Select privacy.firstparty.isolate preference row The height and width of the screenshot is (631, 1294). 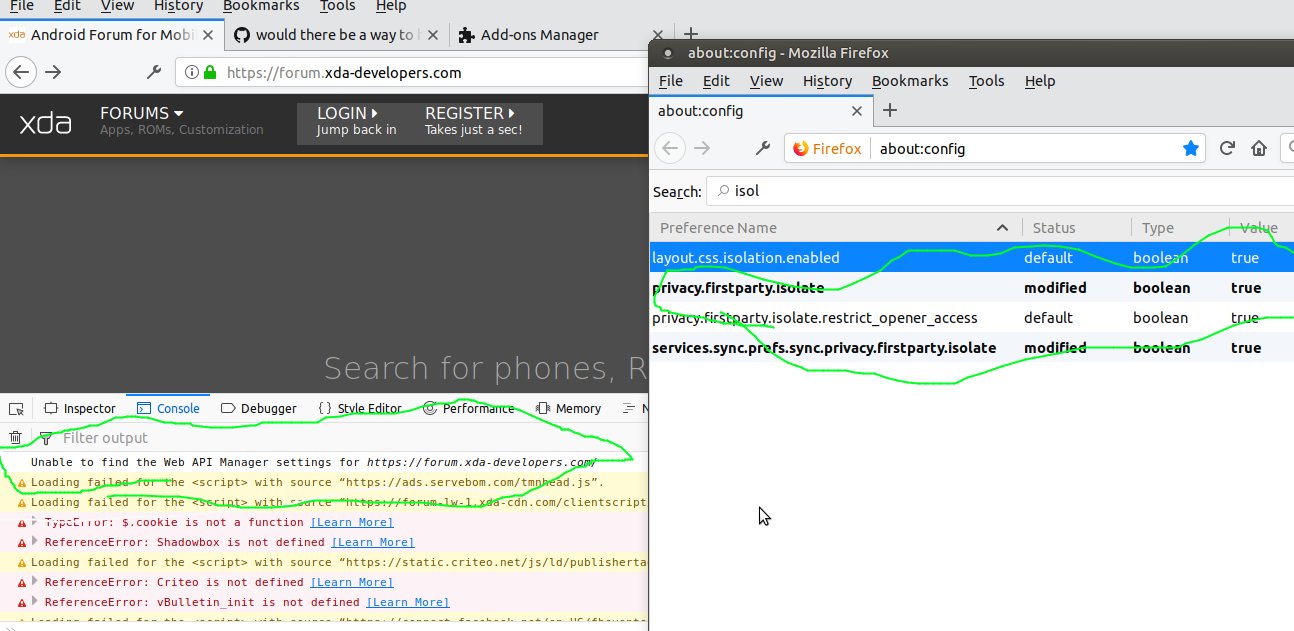pyautogui.click(x=972, y=288)
